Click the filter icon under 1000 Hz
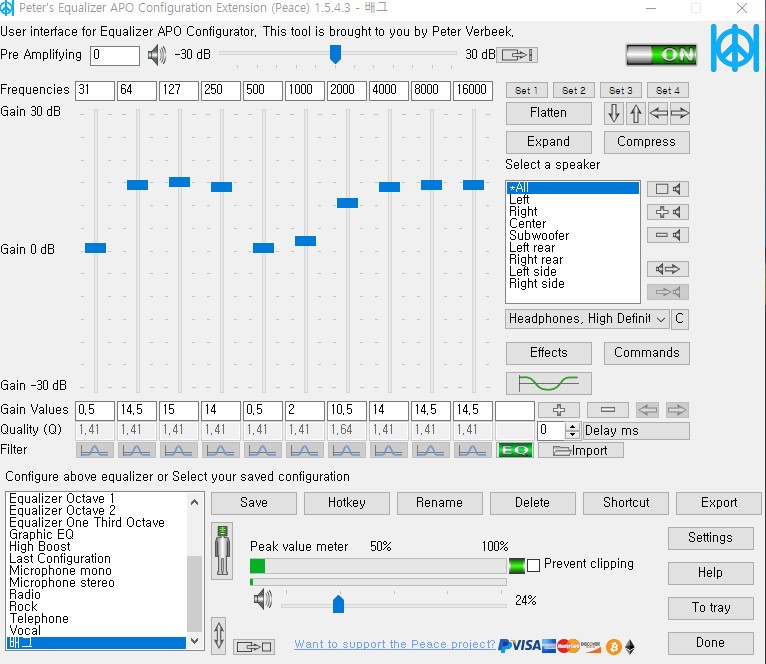Image resolution: width=766 pixels, height=664 pixels. [x=305, y=450]
